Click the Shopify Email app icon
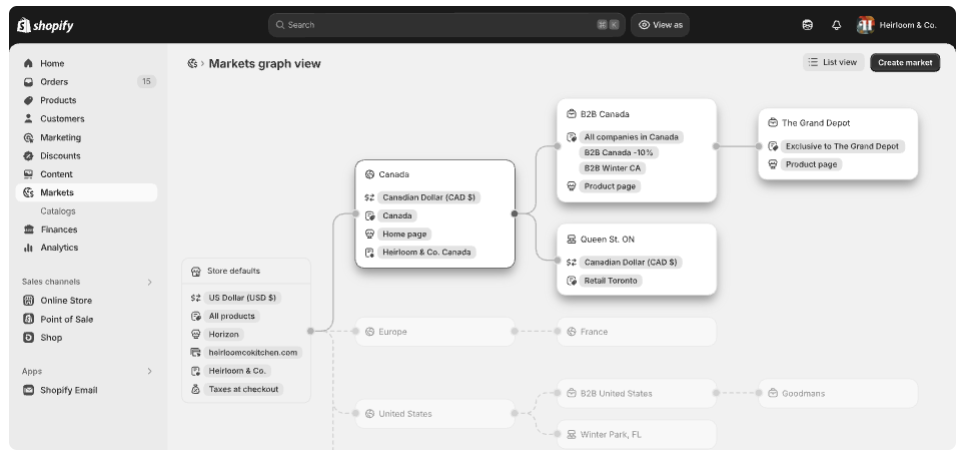Viewport: 967px width, 458px height. click(28, 390)
